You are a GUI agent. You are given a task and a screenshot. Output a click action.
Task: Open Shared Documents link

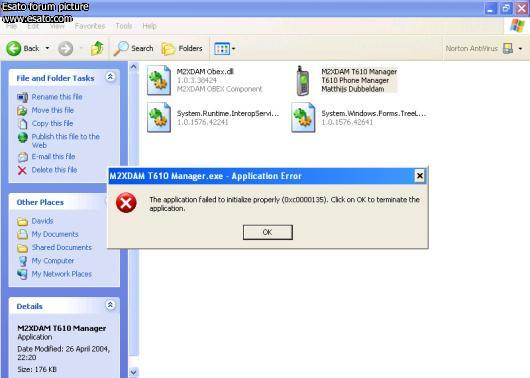point(62,247)
